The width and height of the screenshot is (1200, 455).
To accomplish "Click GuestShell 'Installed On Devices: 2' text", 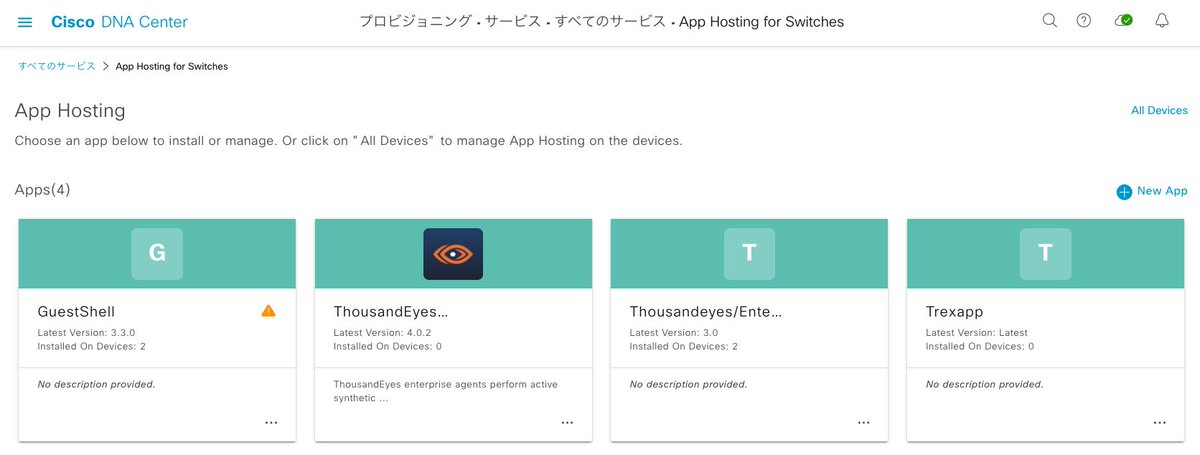I will [91, 346].
